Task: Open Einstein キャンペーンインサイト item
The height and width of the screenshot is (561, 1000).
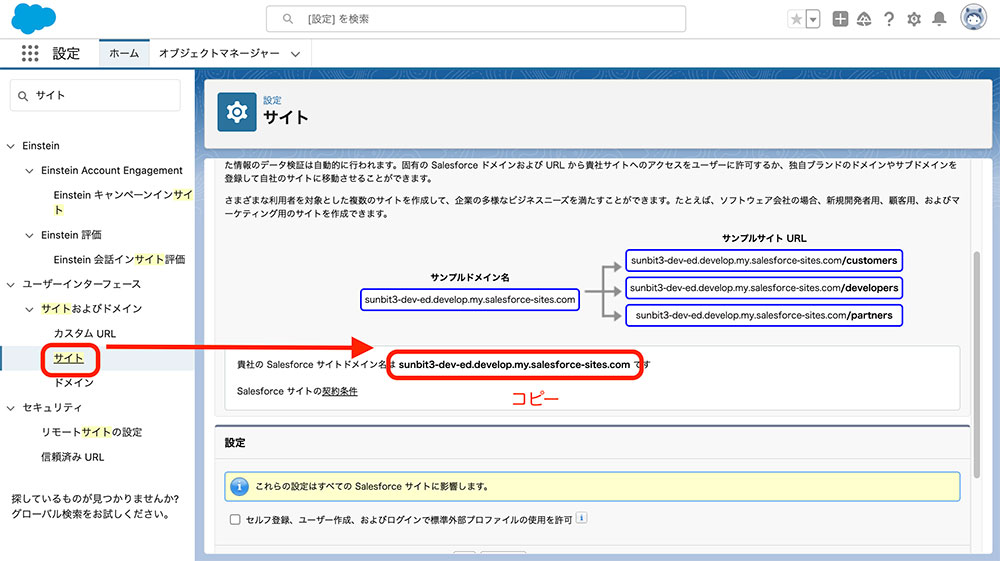Action: pos(122,202)
